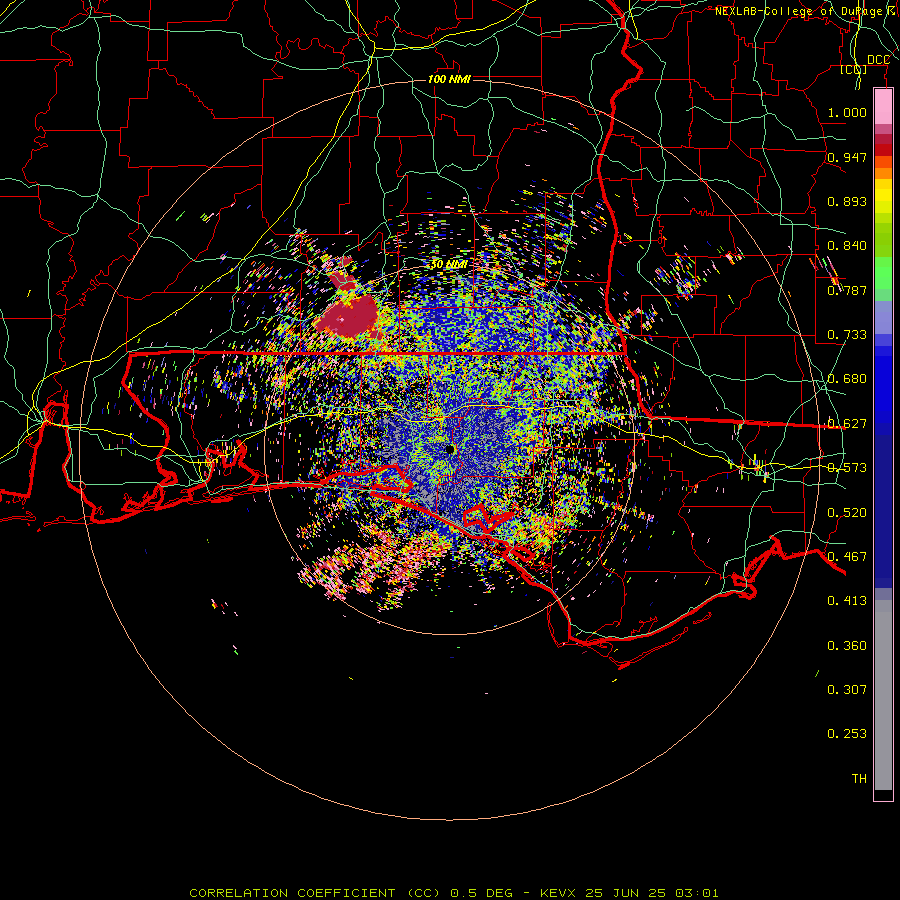Click the black radar site dot at center
Viewport: 900px width, 900px height.
tap(450, 449)
